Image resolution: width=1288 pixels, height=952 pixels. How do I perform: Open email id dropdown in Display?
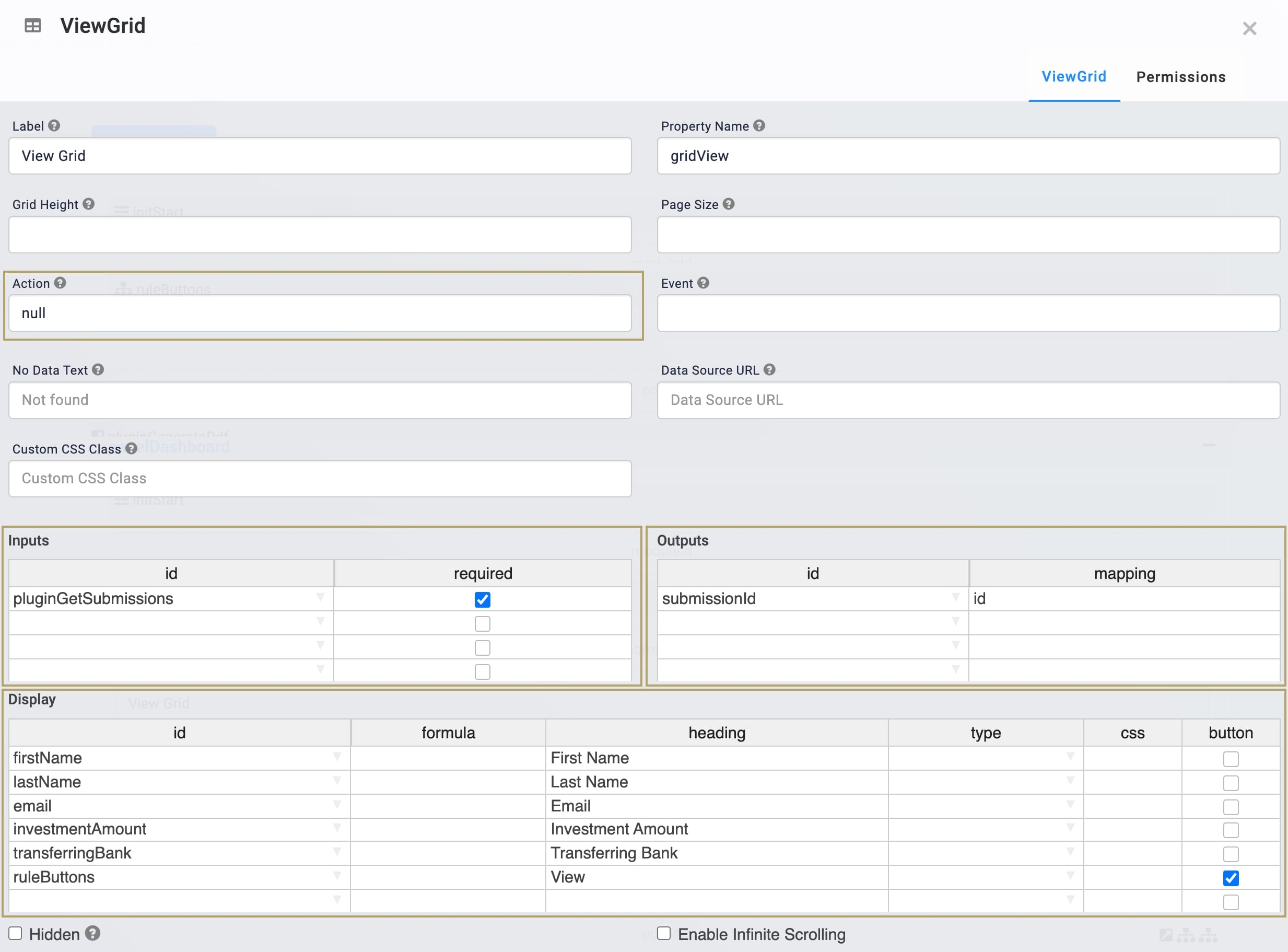(337, 805)
